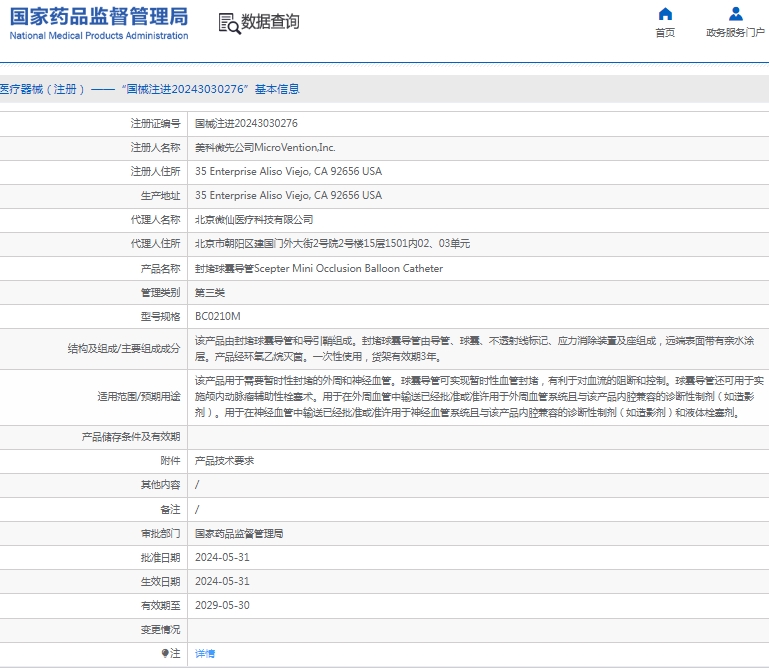
Task: Click the 结构及组成 description paragraph
Action: click(x=474, y=349)
